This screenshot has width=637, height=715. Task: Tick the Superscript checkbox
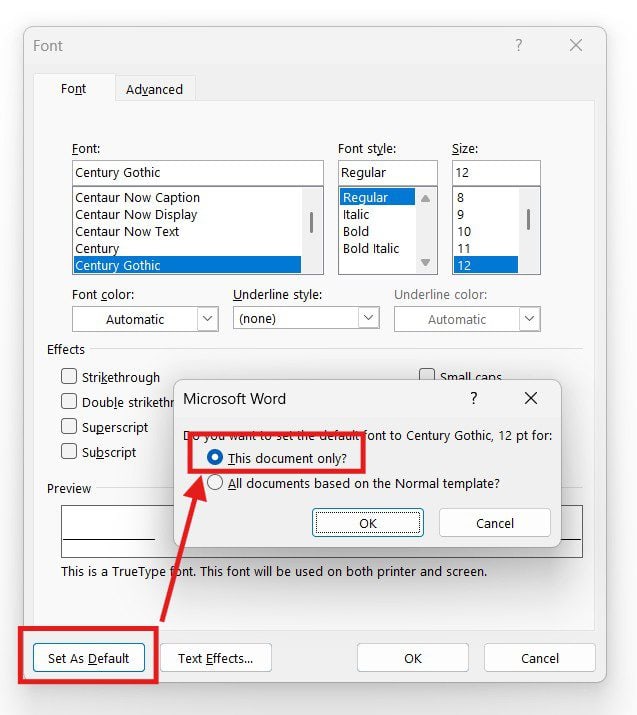pos(69,426)
